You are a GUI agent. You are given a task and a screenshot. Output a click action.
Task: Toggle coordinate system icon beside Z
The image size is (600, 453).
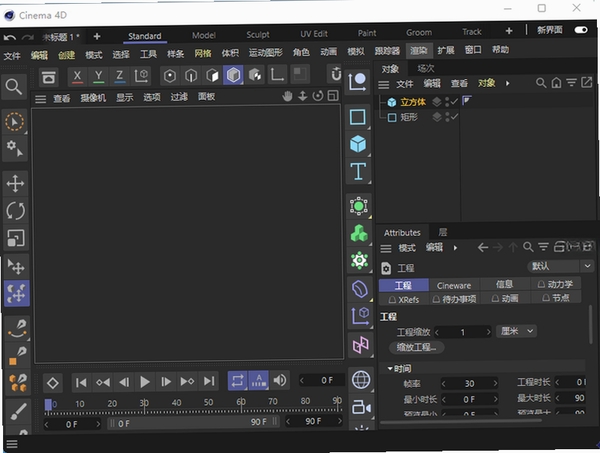click(x=141, y=76)
